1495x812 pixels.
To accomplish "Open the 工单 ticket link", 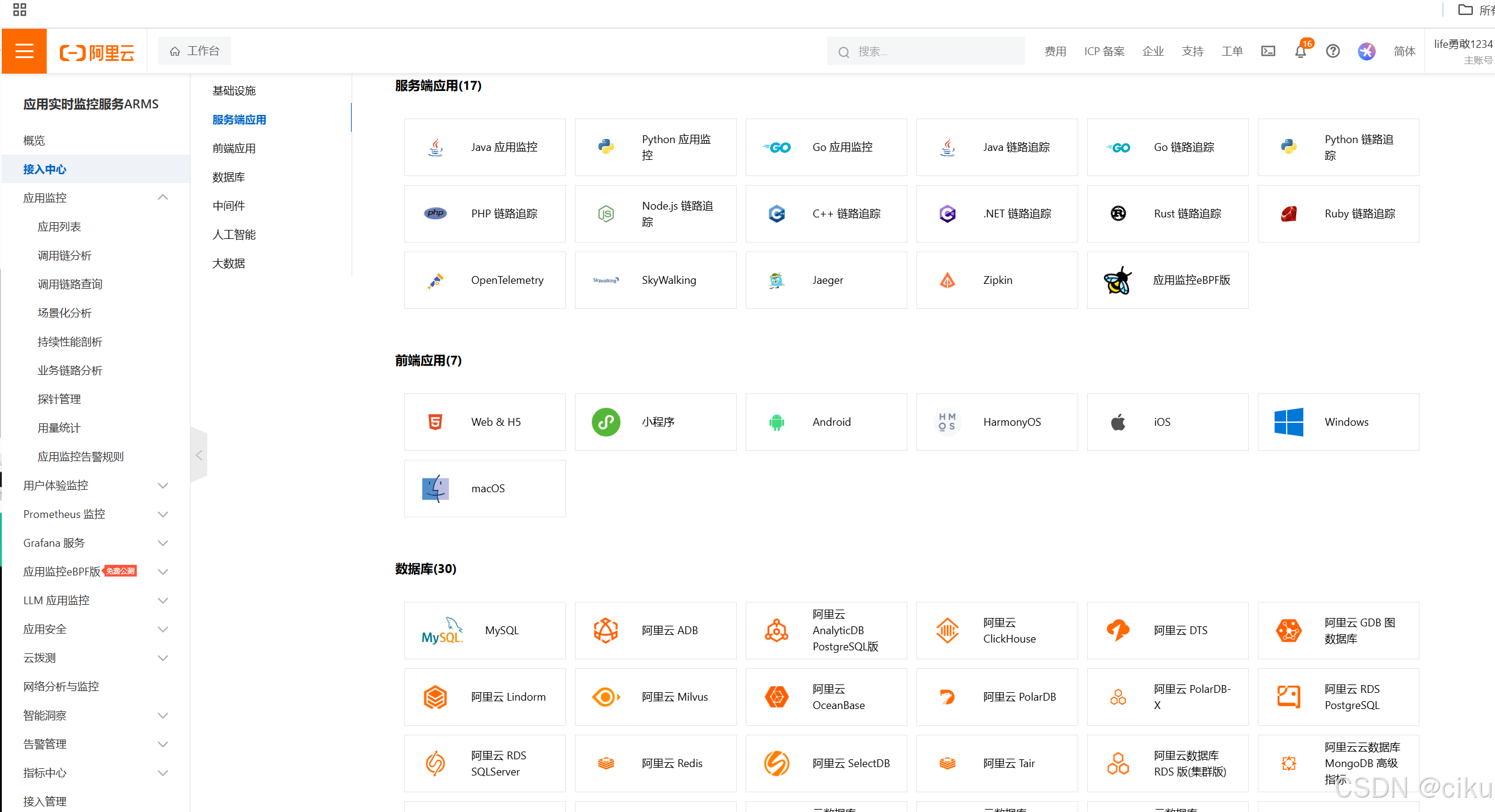I will 1231,51.
